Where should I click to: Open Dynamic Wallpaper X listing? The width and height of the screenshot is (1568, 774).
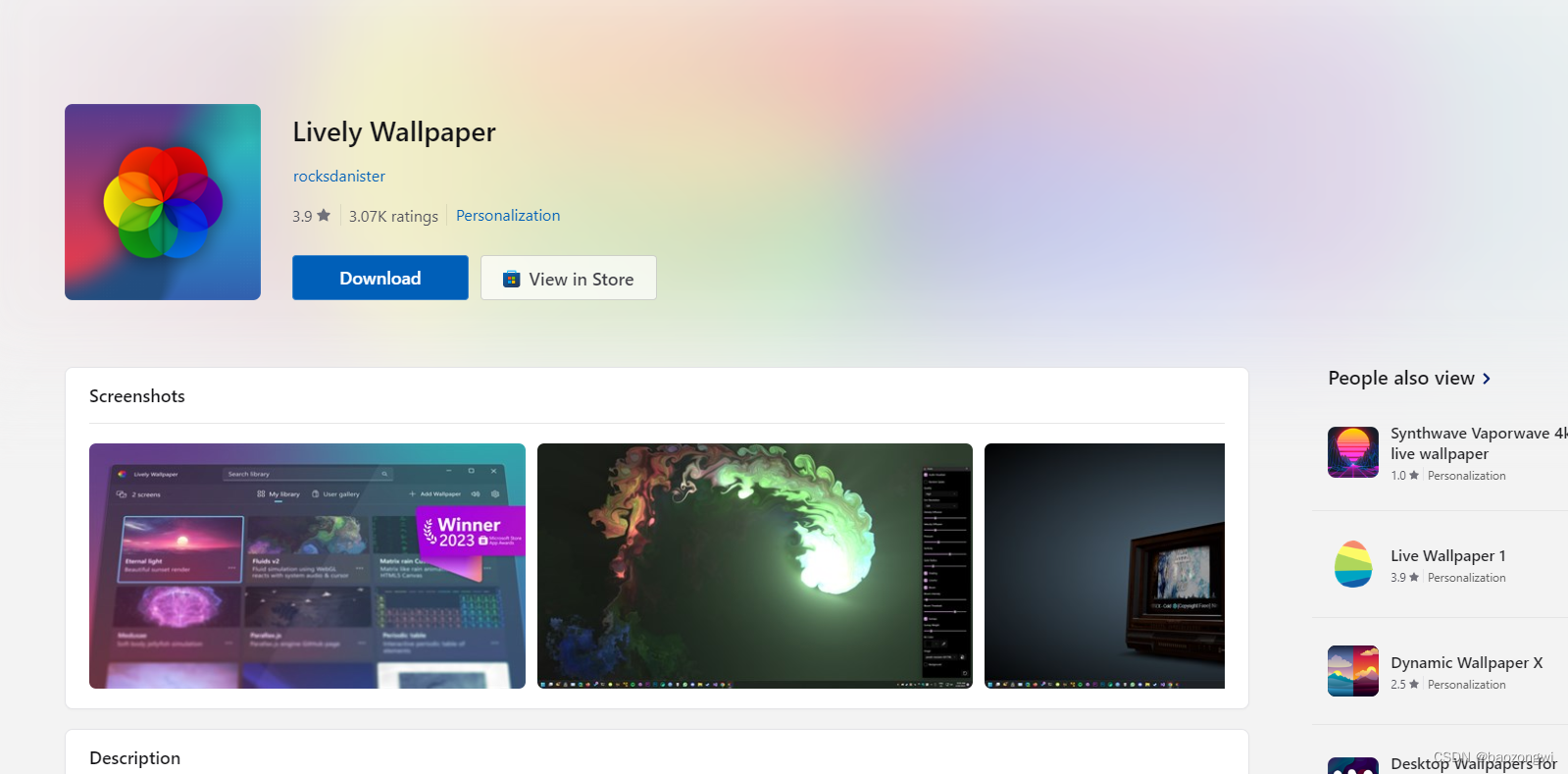[x=1467, y=663]
